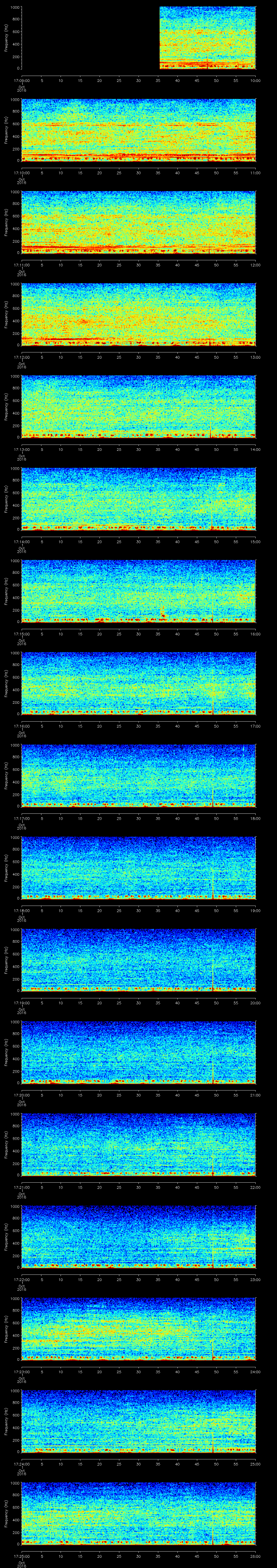The image size is (277, 1568).
Task: Select the 17:23:00 spectrogram plot
Action: [x=138, y=1328]
